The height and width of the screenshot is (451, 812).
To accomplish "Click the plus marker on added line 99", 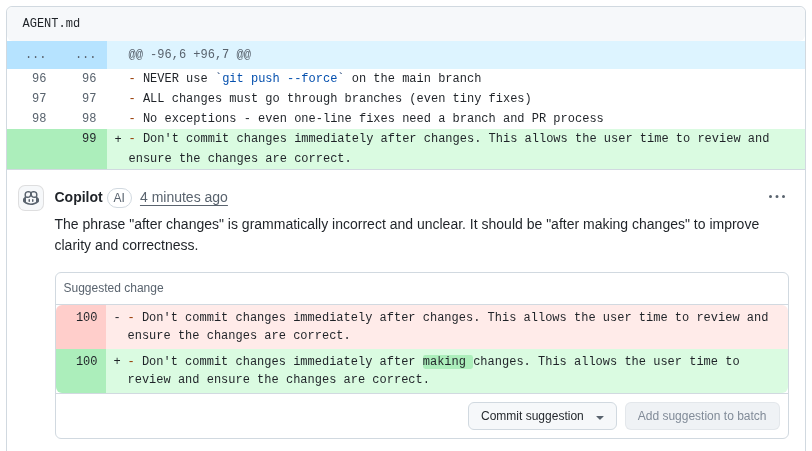I will pos(118,138).
